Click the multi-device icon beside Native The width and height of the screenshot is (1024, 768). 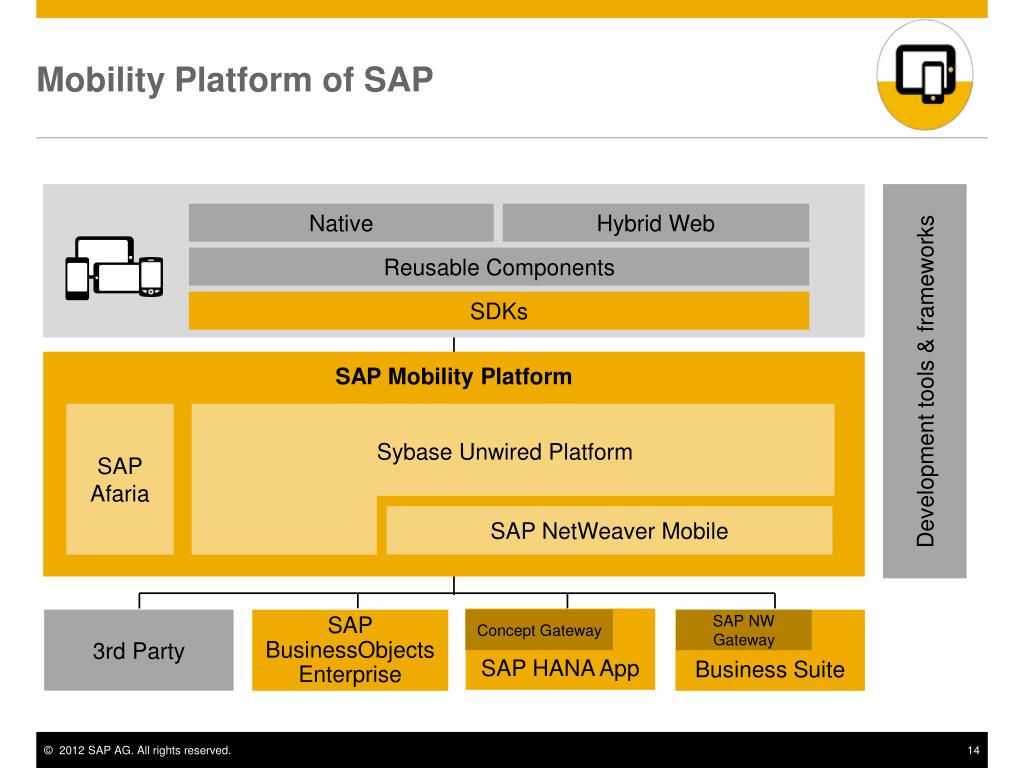click(114, 268)
